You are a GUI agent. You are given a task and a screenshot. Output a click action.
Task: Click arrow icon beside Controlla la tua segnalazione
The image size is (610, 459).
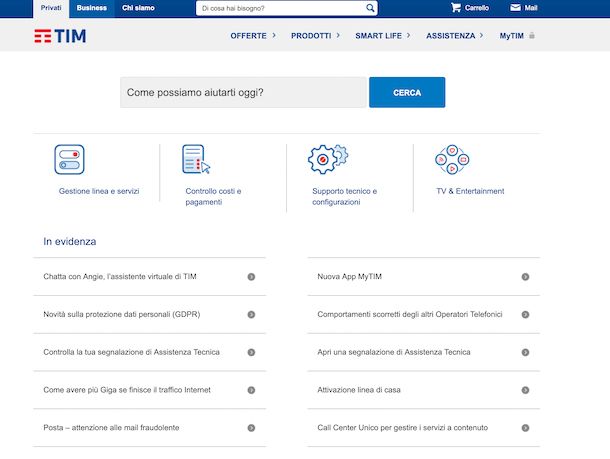[251, 352]
